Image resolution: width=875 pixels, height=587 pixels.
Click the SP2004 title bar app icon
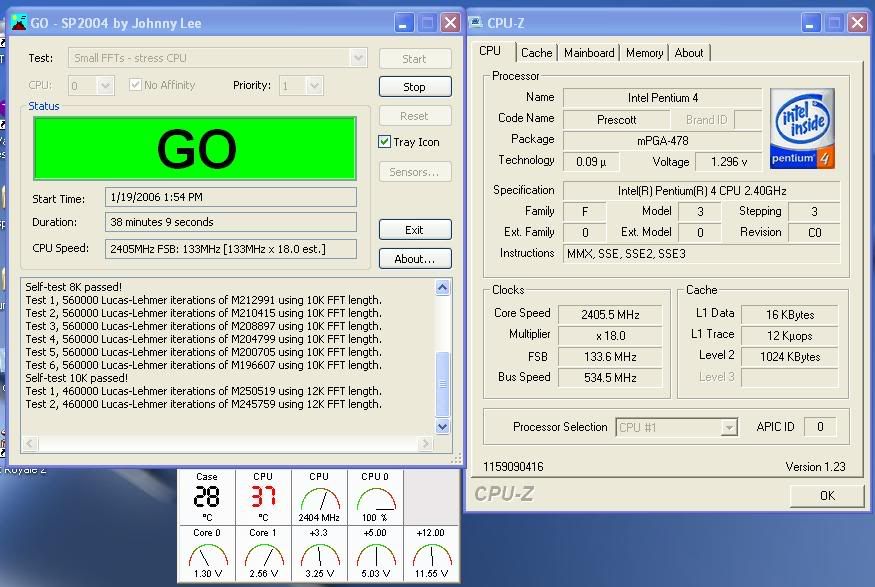coord(18,22)
